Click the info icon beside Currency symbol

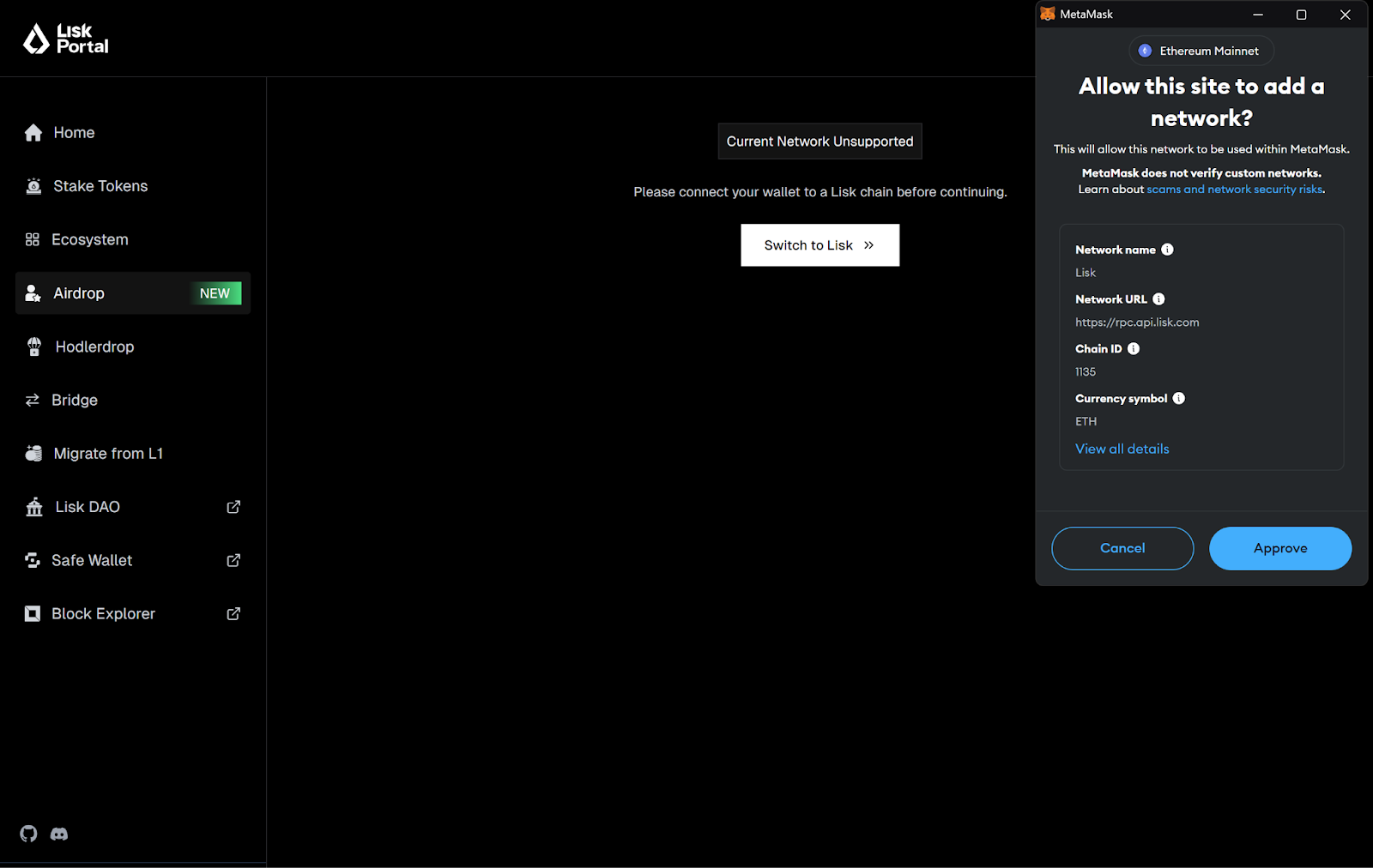1179,398
